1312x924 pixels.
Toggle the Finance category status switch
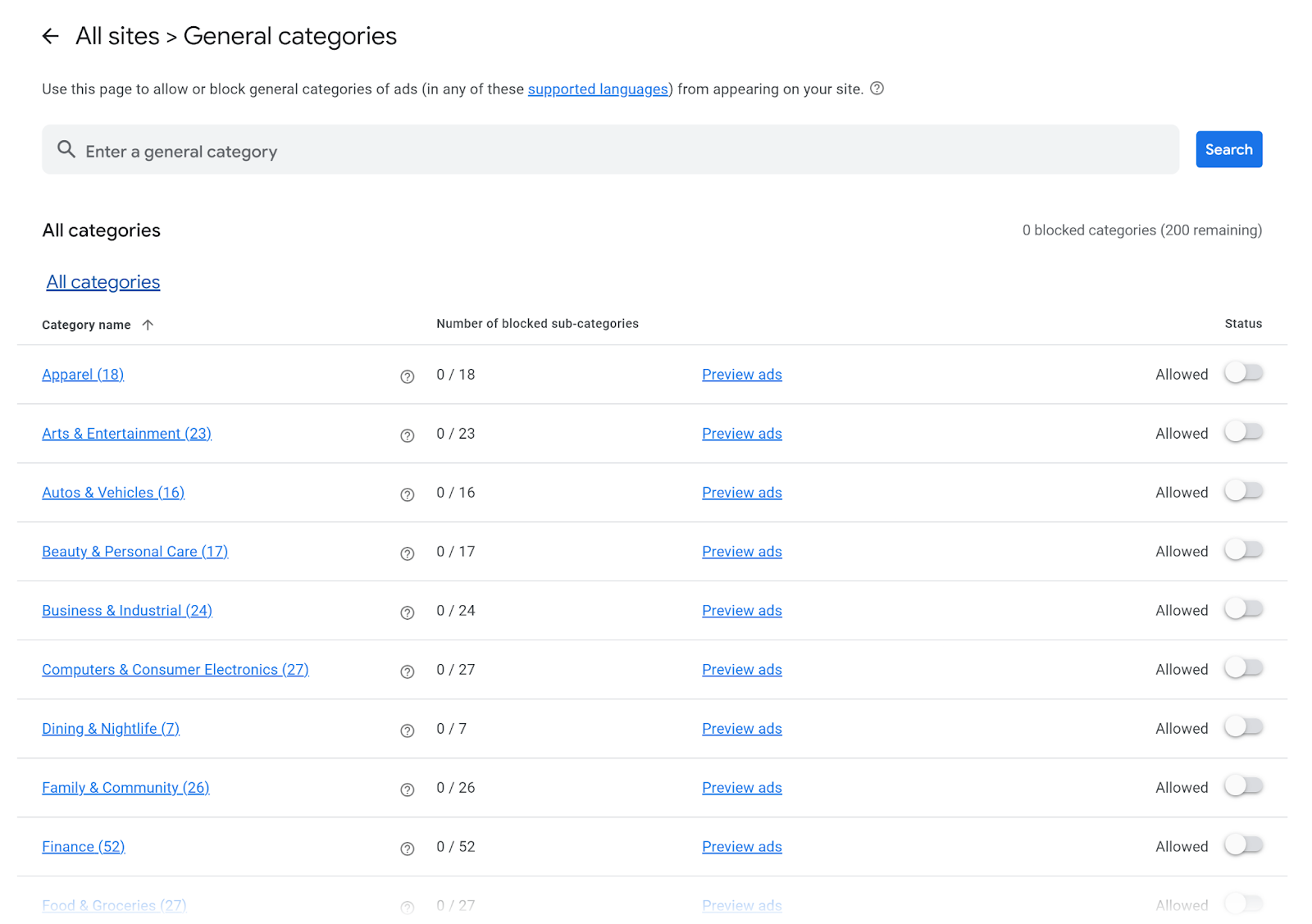point(1243,844)
